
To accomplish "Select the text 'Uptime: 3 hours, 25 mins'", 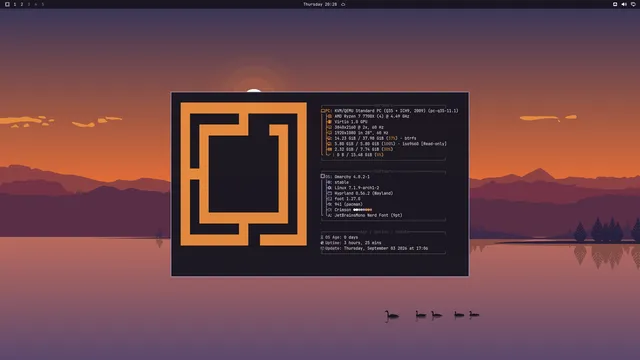I will pos(353,243).
